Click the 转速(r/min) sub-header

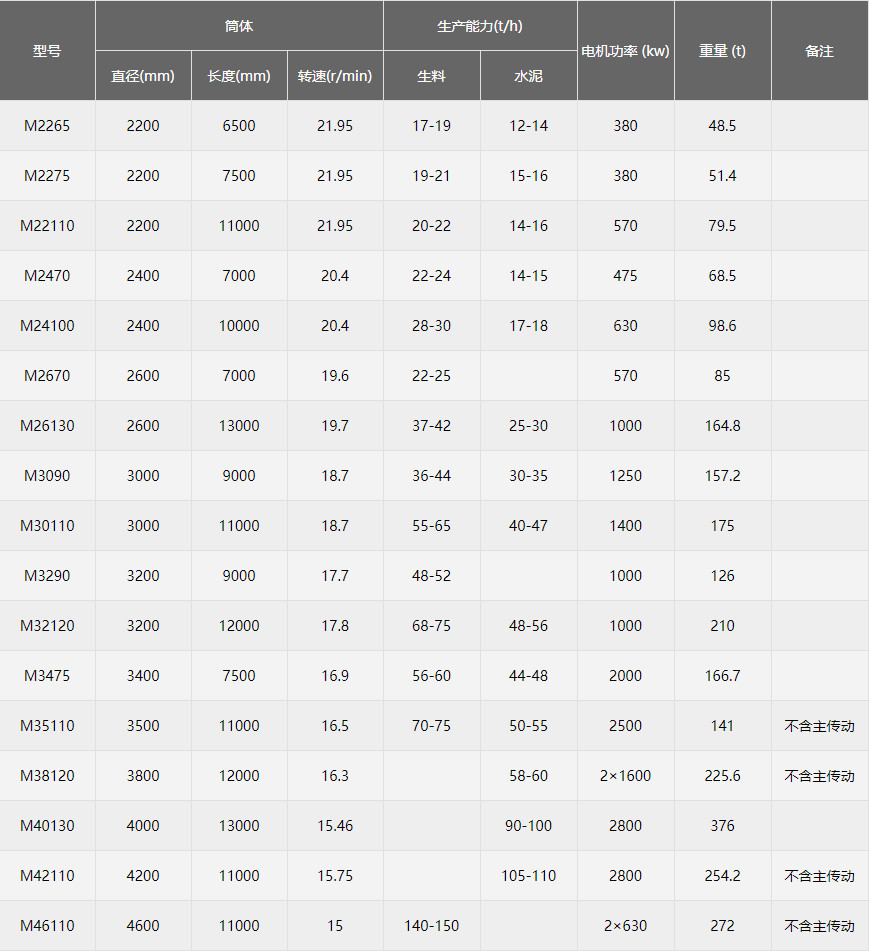tap(335, 76)
